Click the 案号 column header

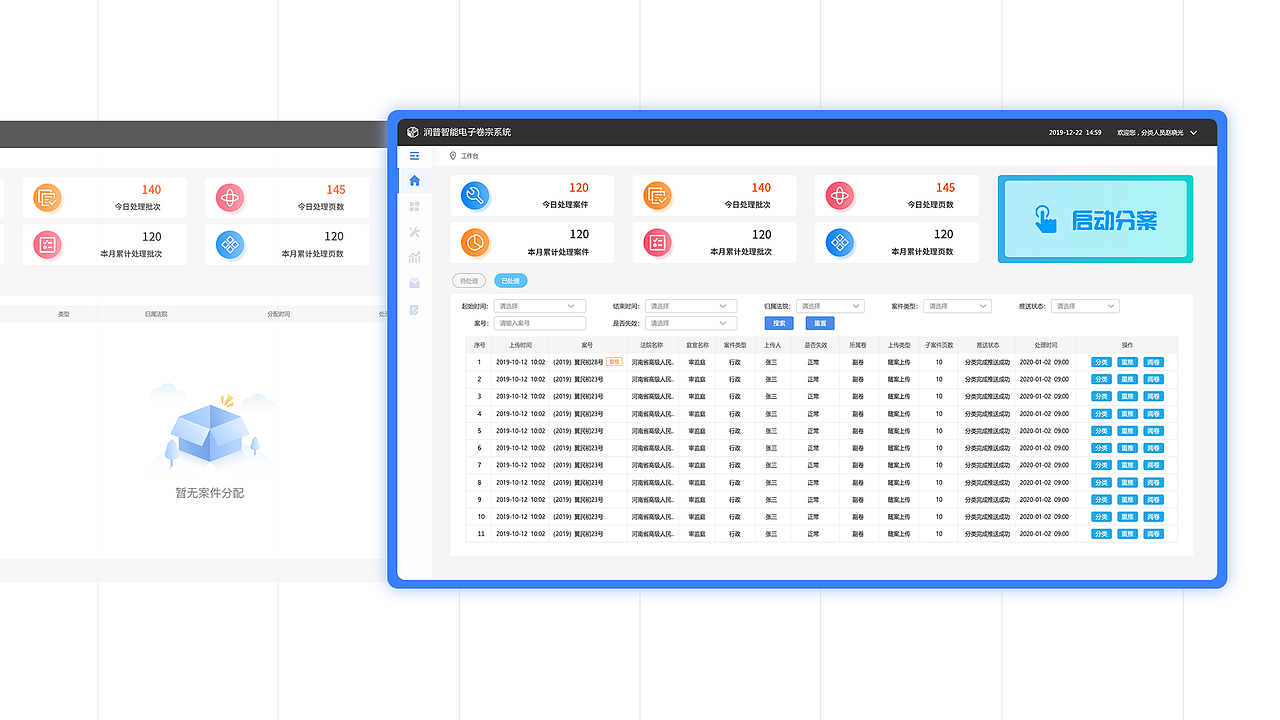(587, 345)
